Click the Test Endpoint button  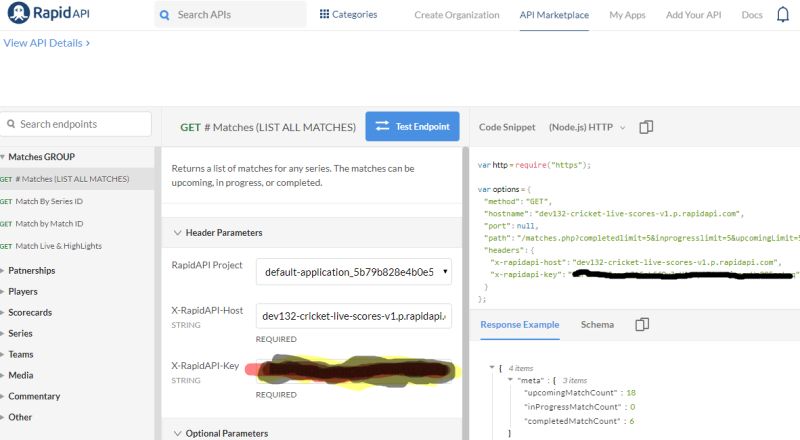point(412,126)
